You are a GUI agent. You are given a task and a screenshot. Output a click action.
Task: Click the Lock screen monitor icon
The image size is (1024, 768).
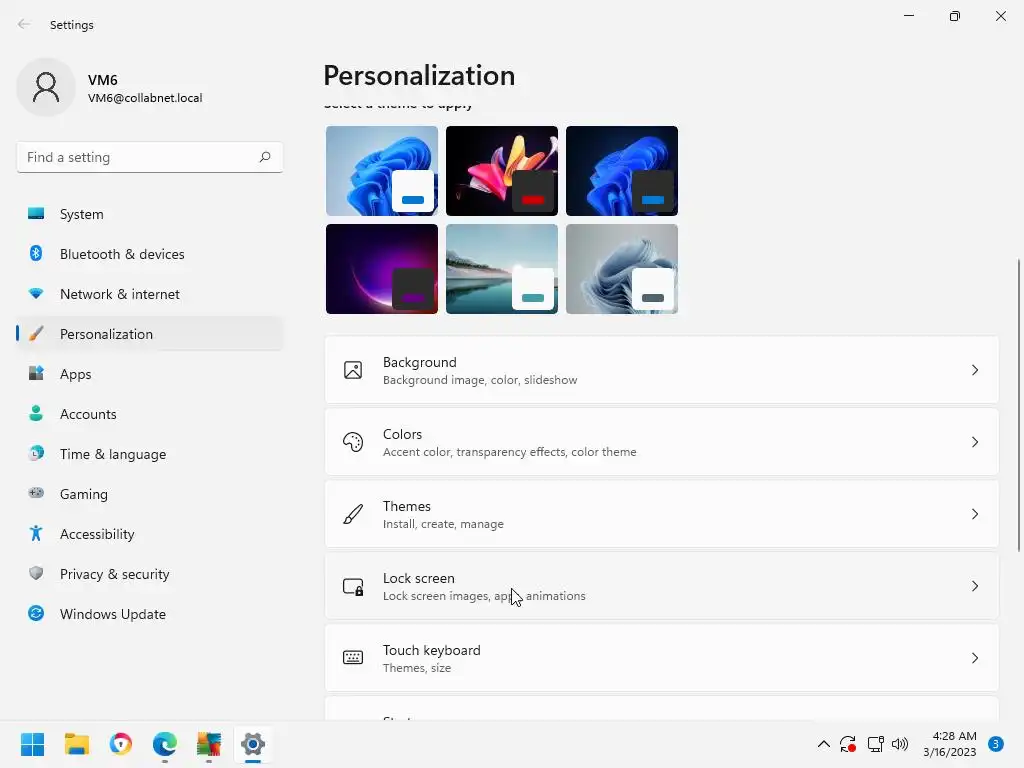point(353,586)
